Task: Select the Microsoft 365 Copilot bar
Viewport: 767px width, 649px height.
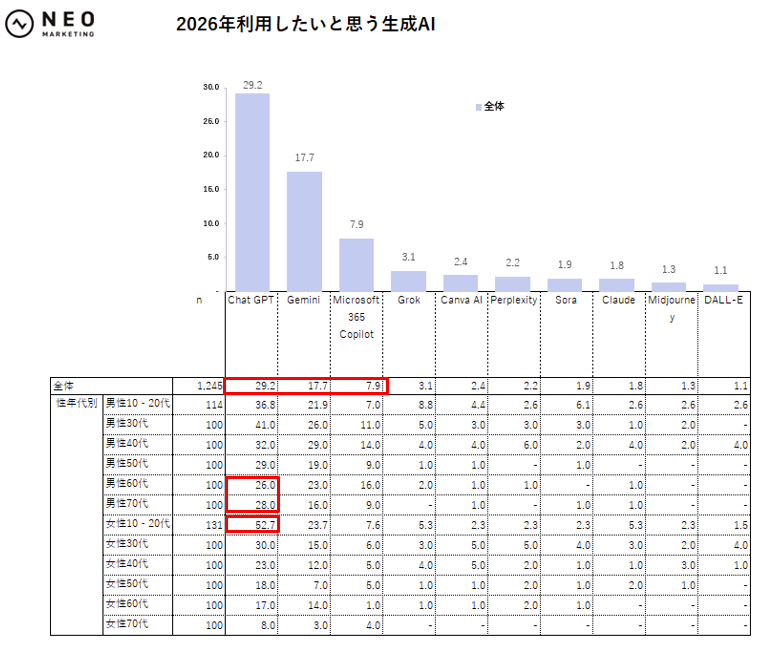Action: (357, 265)
